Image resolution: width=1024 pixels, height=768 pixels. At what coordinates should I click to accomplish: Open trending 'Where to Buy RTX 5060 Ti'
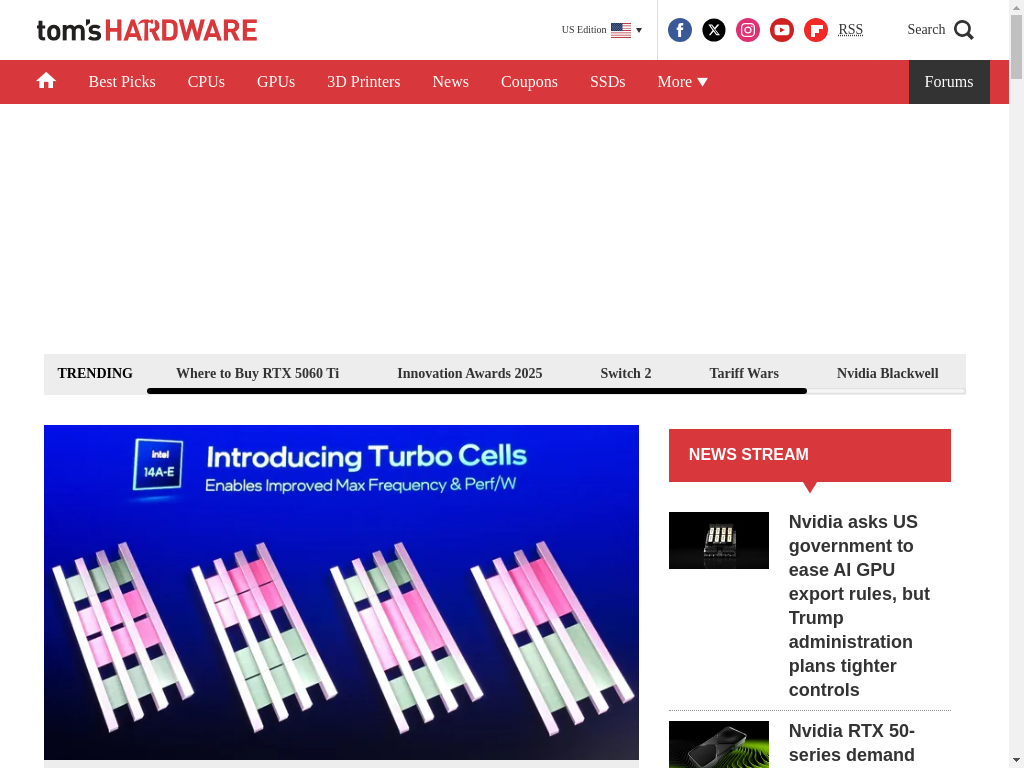click(257, 373)
